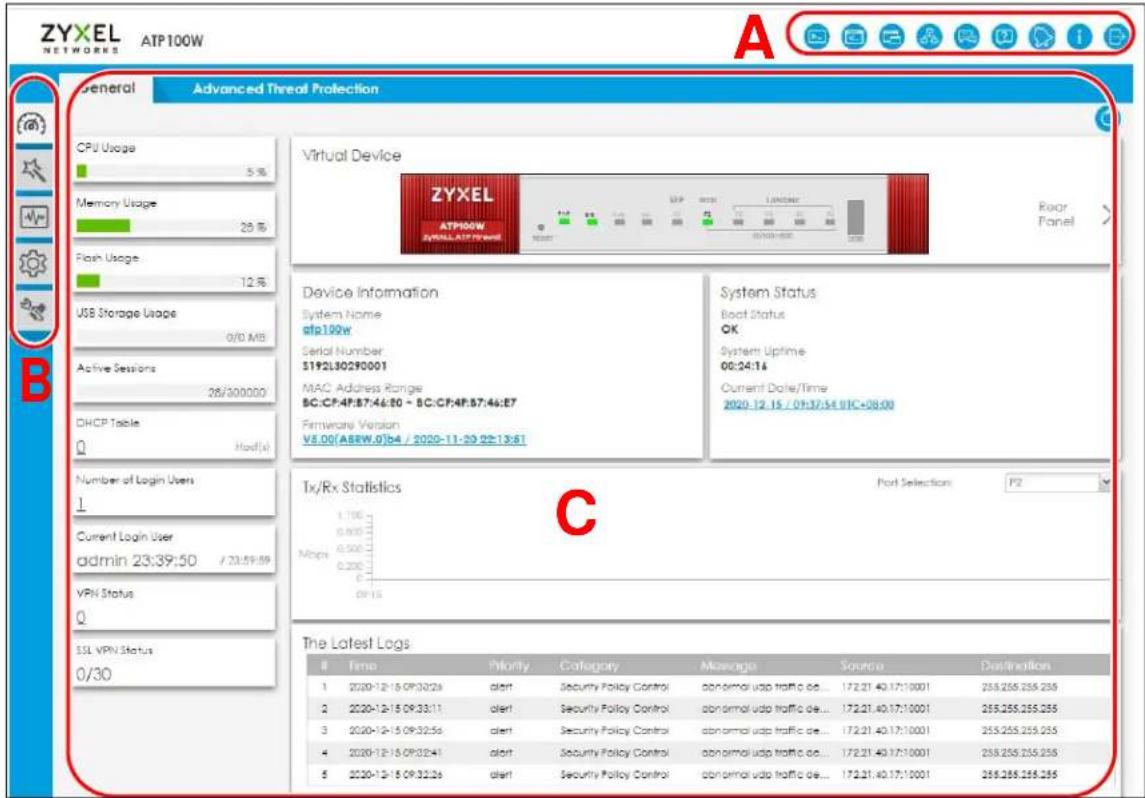Select log row 5 at 09:32:26

coord(708,774)
